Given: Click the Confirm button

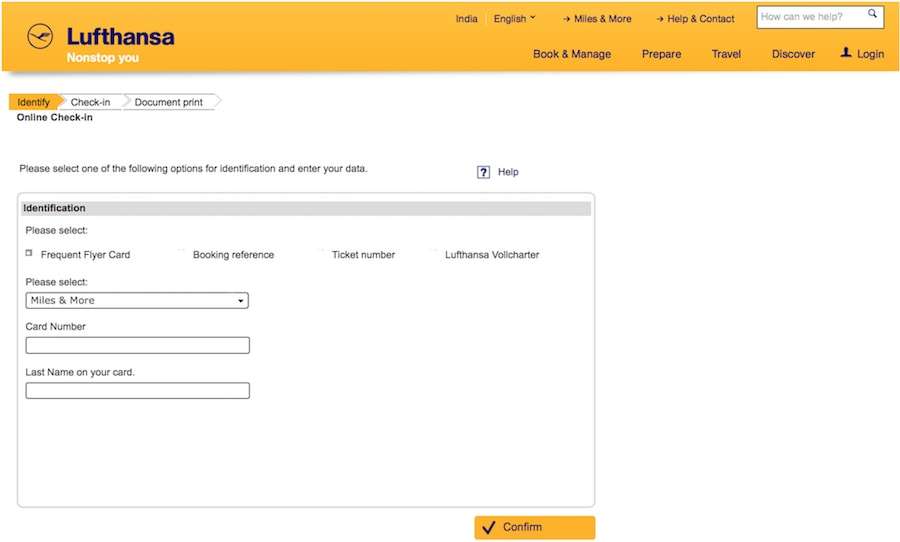Looking at the screenshot, I should [x=534, y=527].
